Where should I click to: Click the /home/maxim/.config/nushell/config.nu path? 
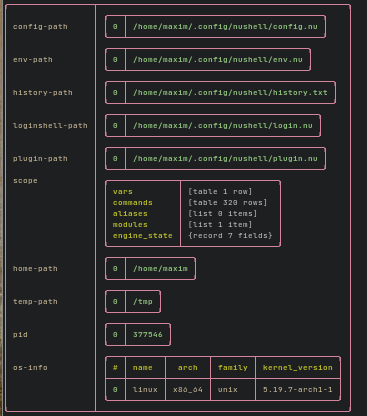225,27
